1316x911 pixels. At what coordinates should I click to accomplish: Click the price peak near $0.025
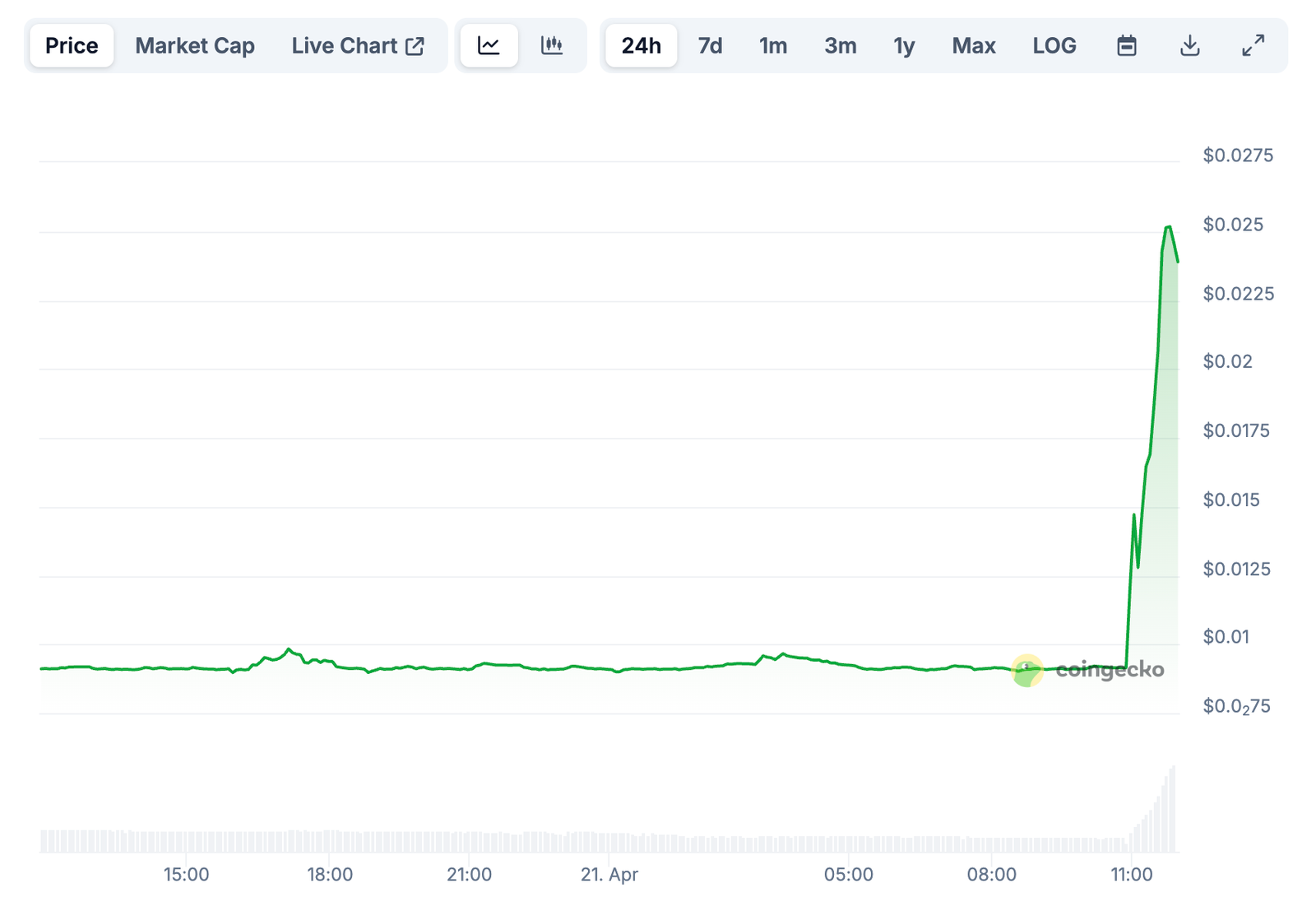(1168, 227)
